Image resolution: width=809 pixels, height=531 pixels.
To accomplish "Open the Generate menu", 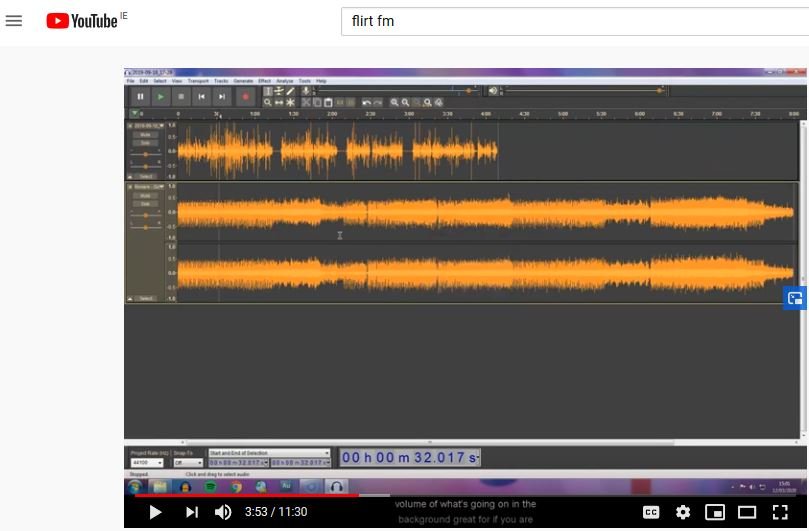I will 243,81.
